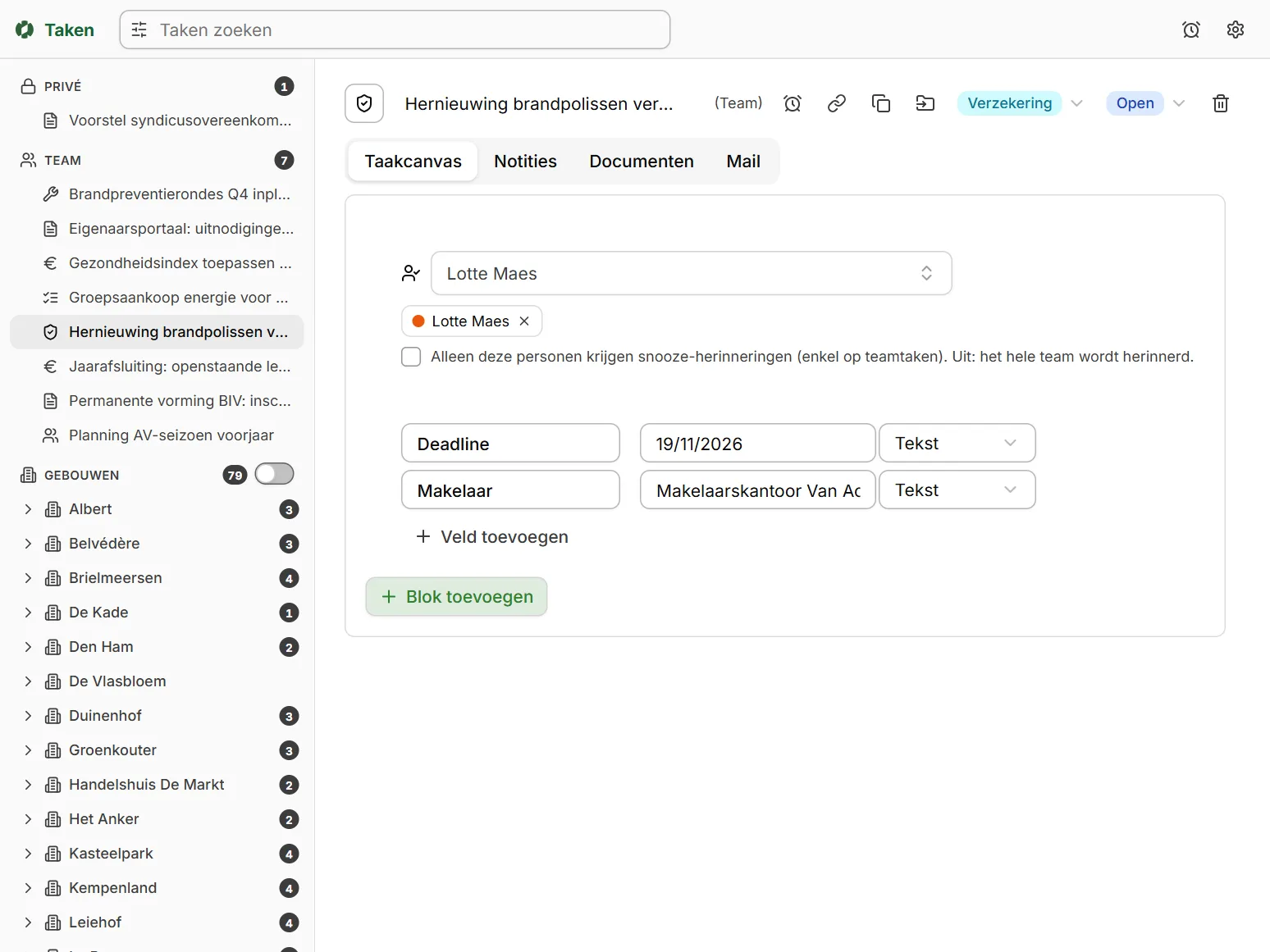Viewport: 1270px width, 952px height.
Task: Expand the Albert building
Action: tap(28, 509)
